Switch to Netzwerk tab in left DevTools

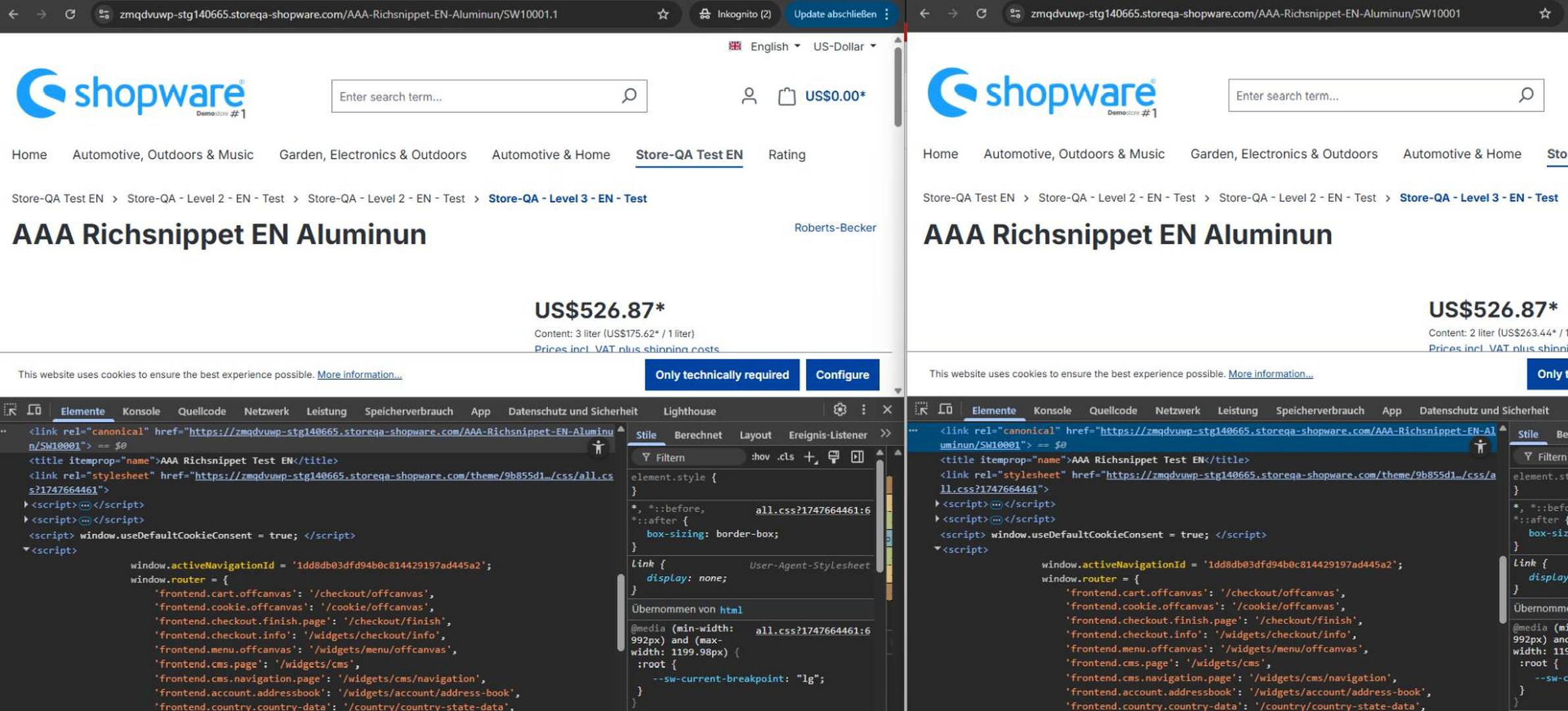point(266,411)
